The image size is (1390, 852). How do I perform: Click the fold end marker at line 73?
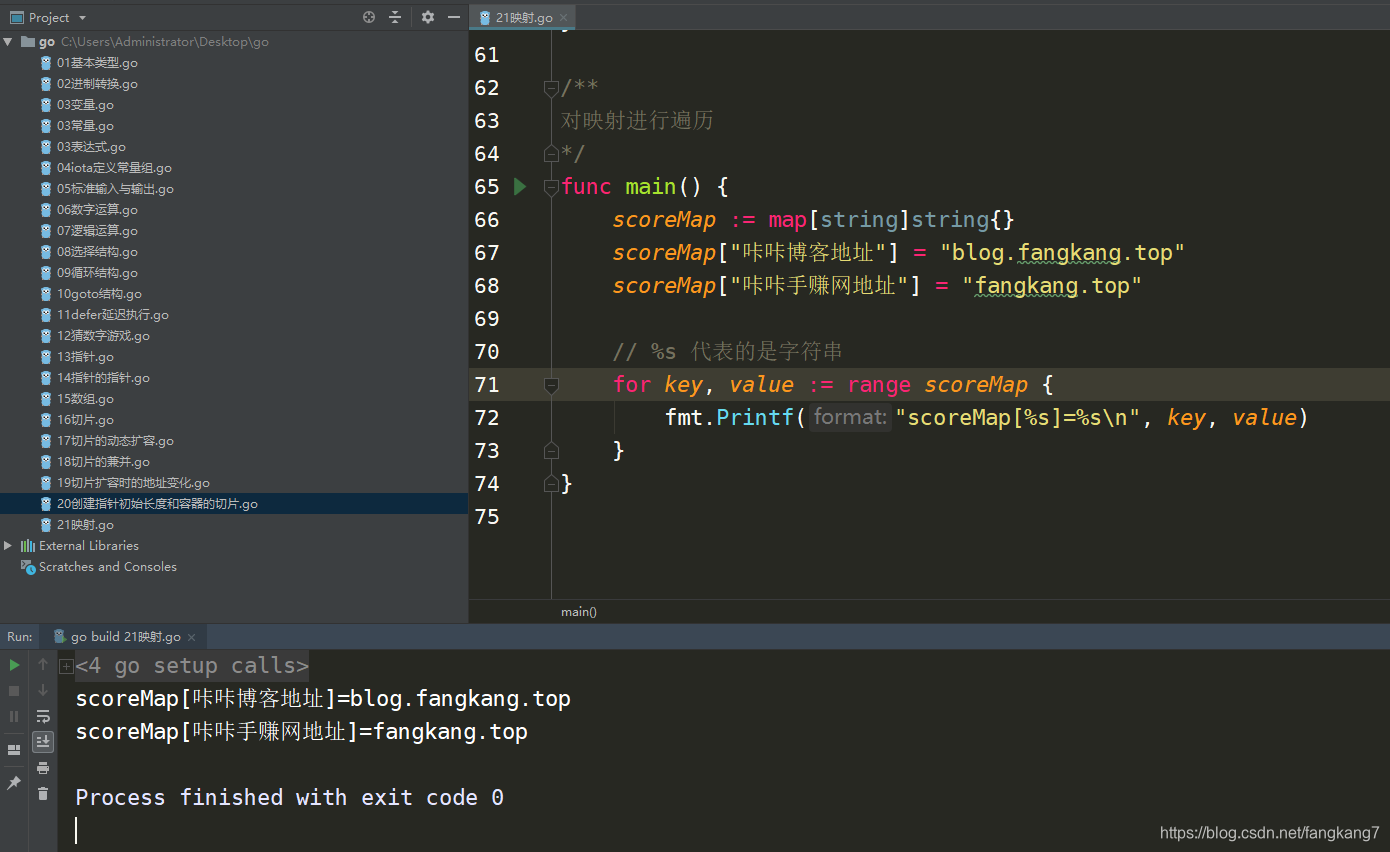point(551,451)
